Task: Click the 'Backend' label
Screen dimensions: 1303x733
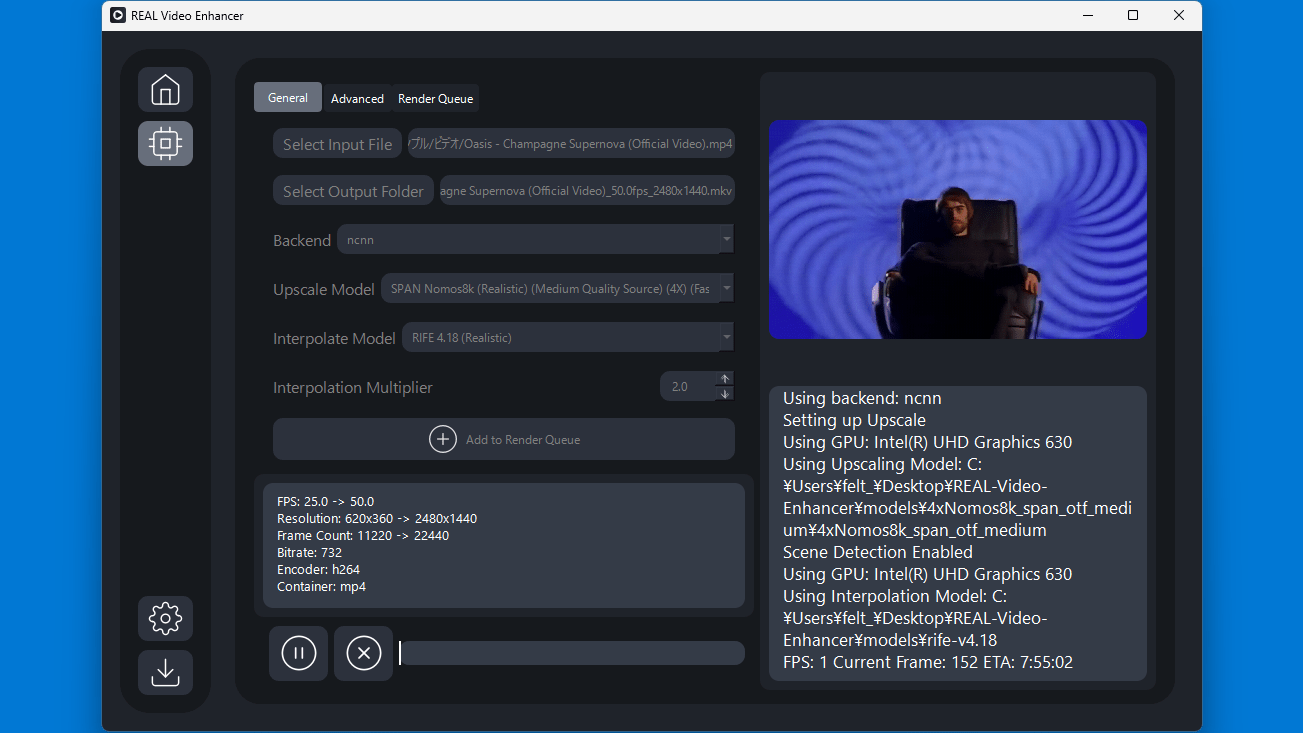Action: coord(302,240)
